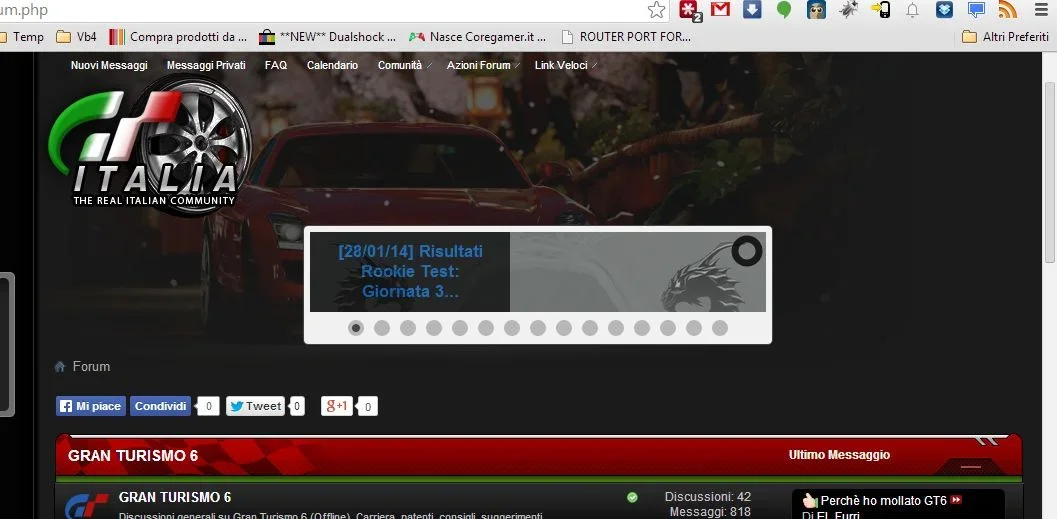Select the last news slider dot
This screenshot has height=519, width=1057.
720,328
